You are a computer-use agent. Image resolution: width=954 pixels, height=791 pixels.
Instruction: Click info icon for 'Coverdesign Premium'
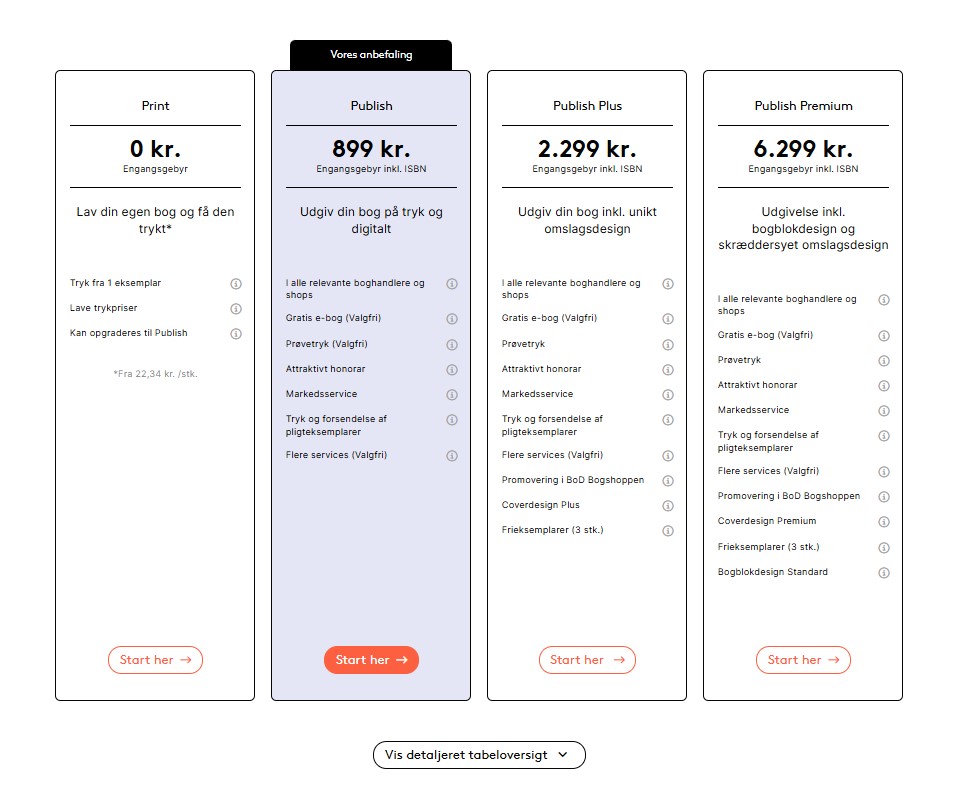(884, 522)
